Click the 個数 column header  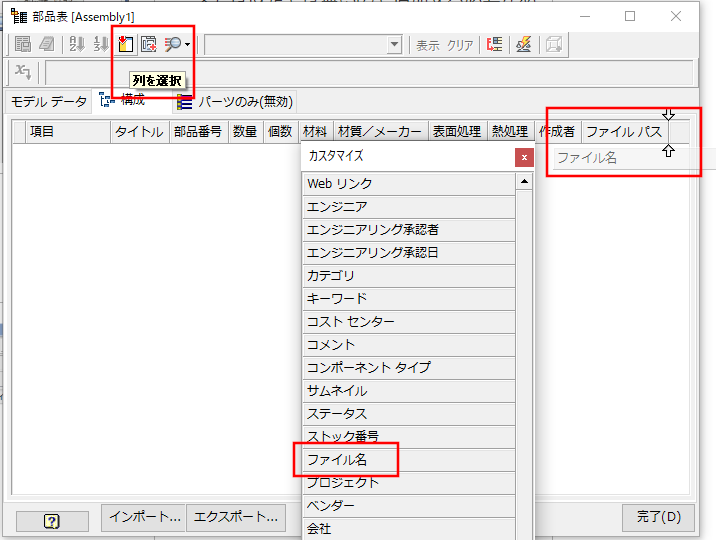point(280,132)
